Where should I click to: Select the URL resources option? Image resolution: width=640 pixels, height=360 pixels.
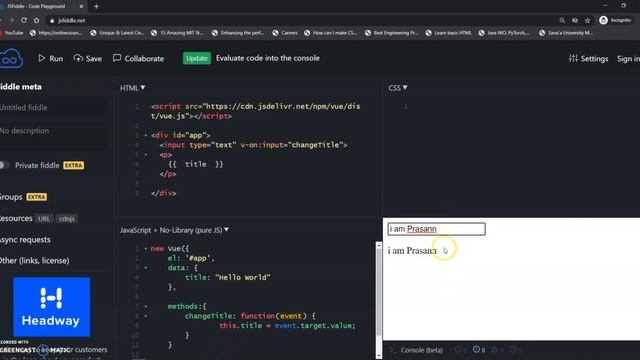point(44,219)
